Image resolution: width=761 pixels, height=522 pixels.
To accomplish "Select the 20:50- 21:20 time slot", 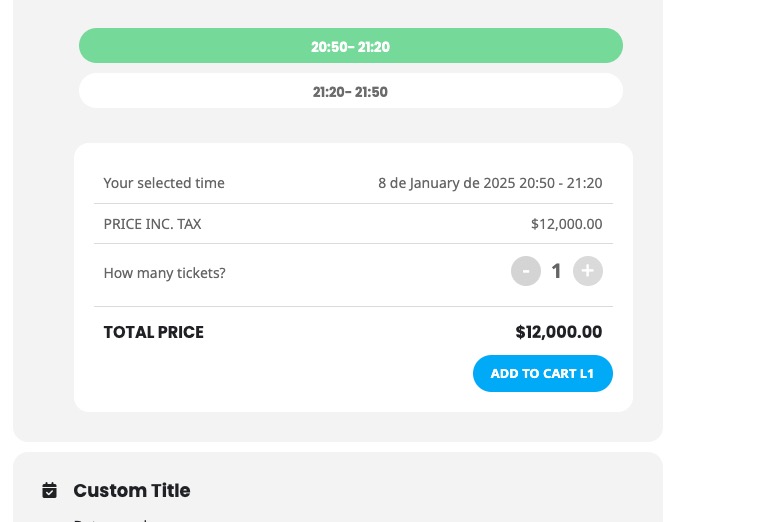I will (350, 46).
